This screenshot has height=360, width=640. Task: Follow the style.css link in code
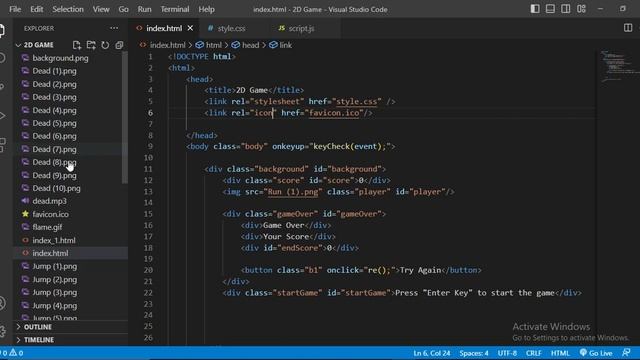[356, 102]
